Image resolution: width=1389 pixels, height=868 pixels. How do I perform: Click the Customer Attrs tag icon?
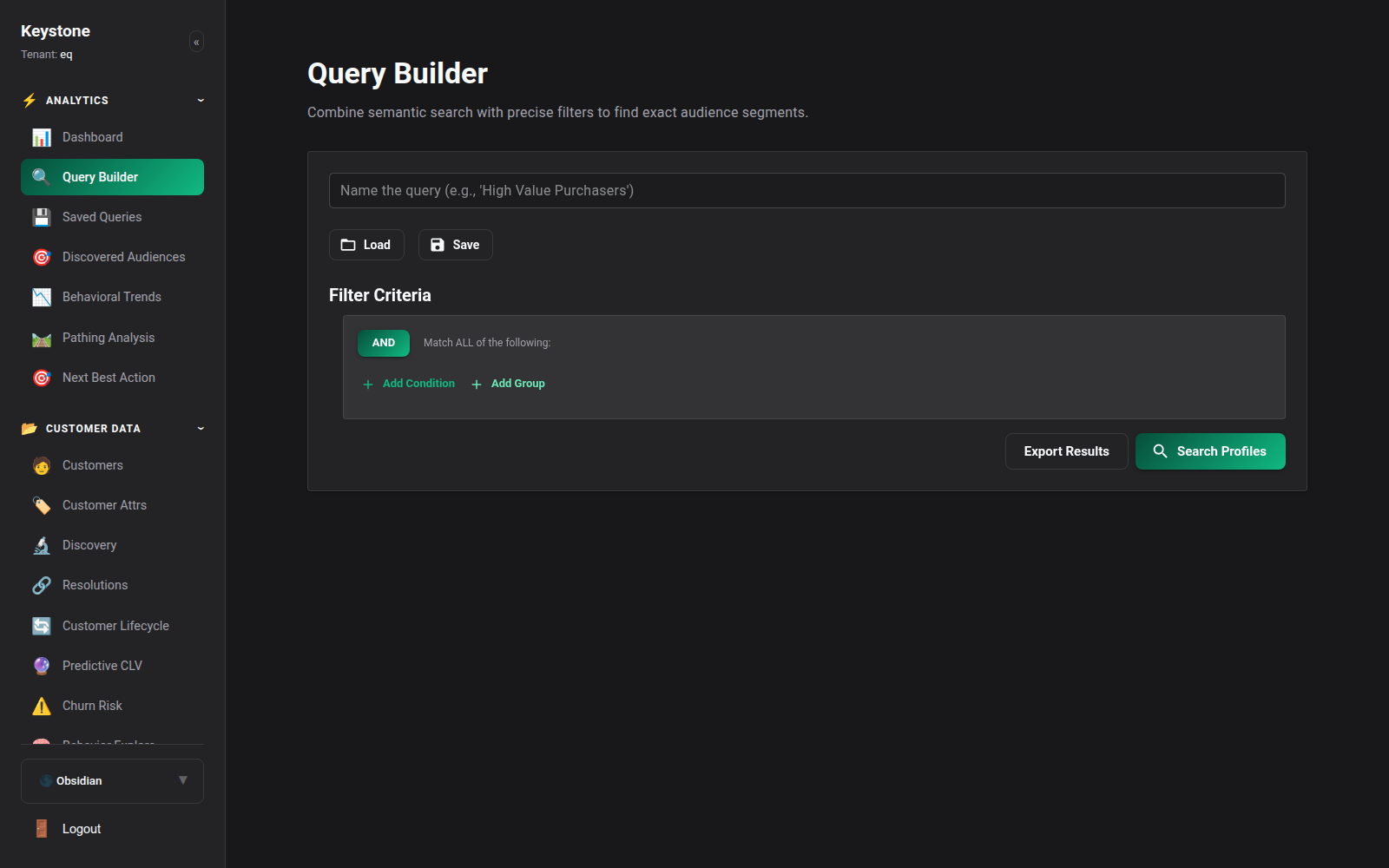[42, 505]
